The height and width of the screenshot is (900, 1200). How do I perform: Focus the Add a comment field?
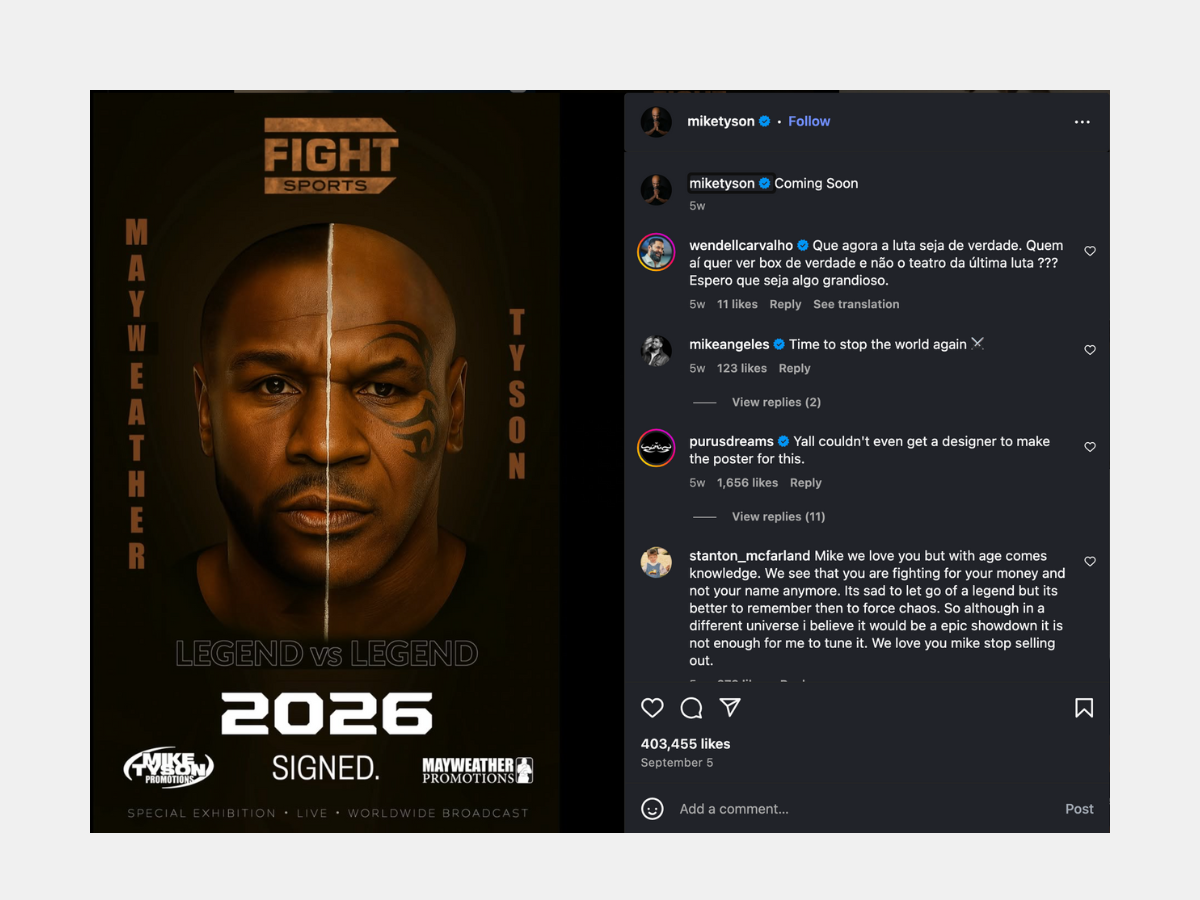click(862, 809)
